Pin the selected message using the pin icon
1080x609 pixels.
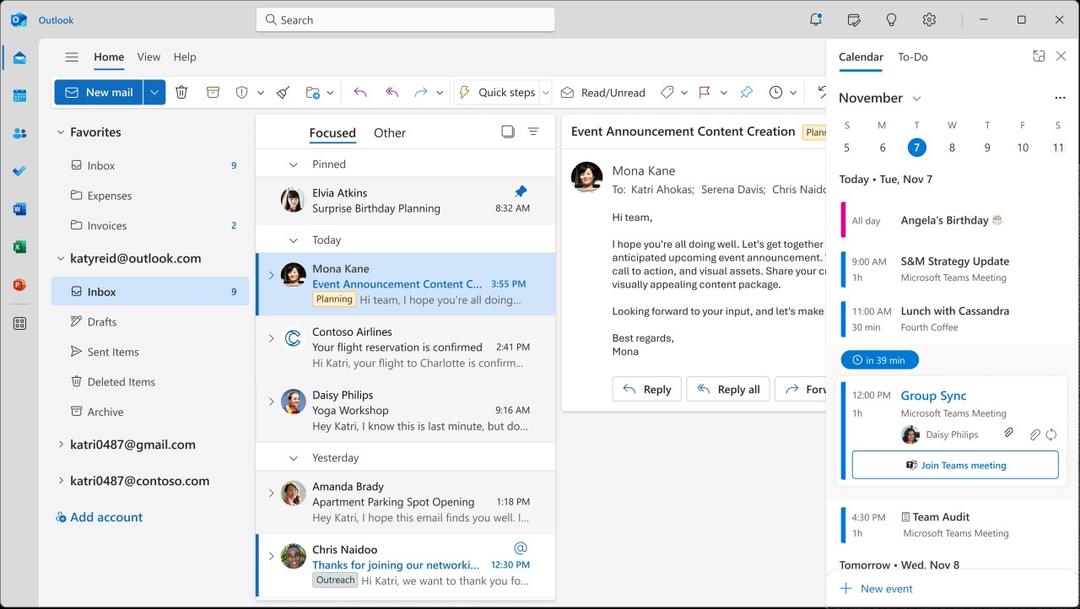coord(746,92)
